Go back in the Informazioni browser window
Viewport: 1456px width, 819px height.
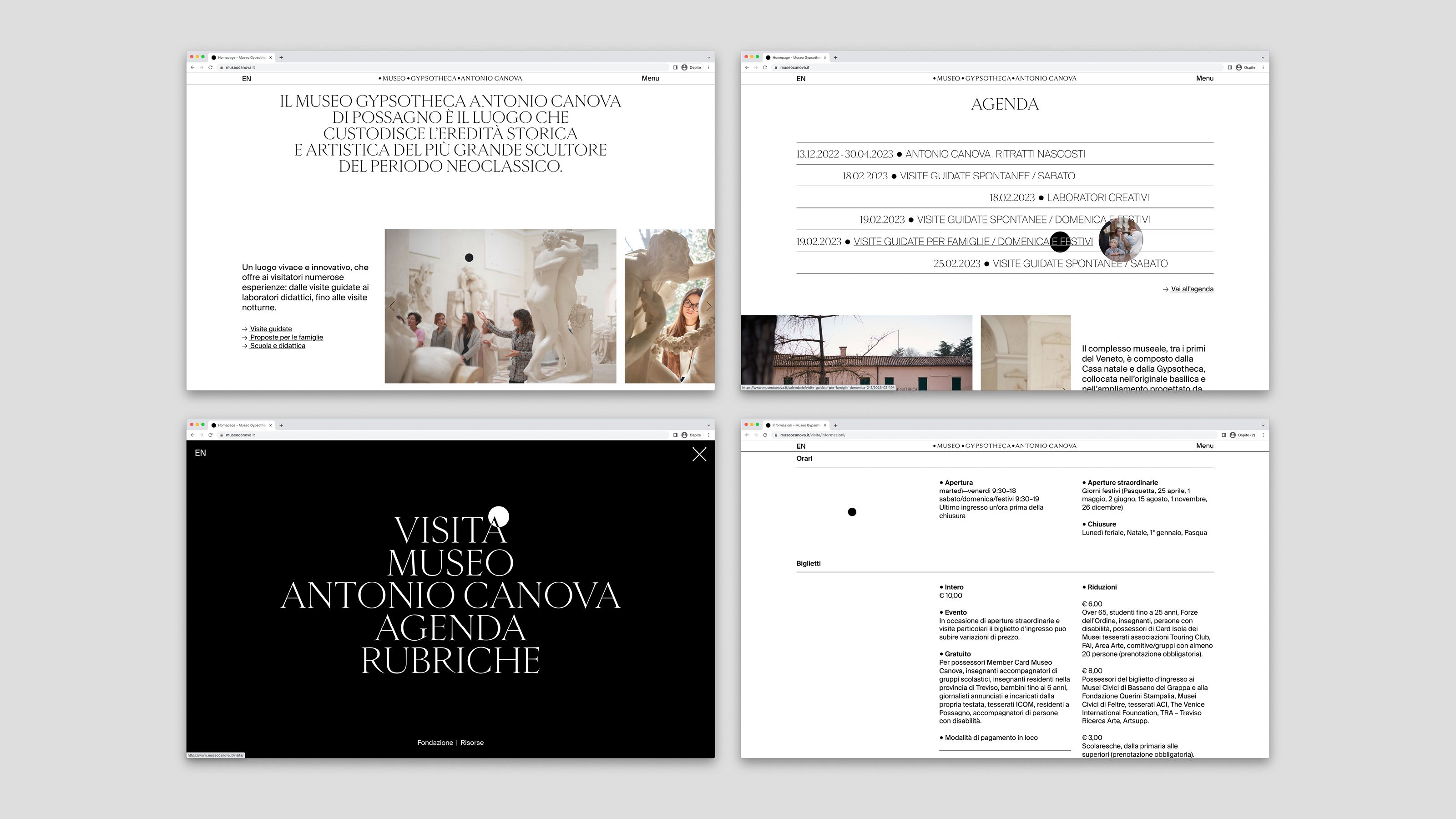click(747, 435)
